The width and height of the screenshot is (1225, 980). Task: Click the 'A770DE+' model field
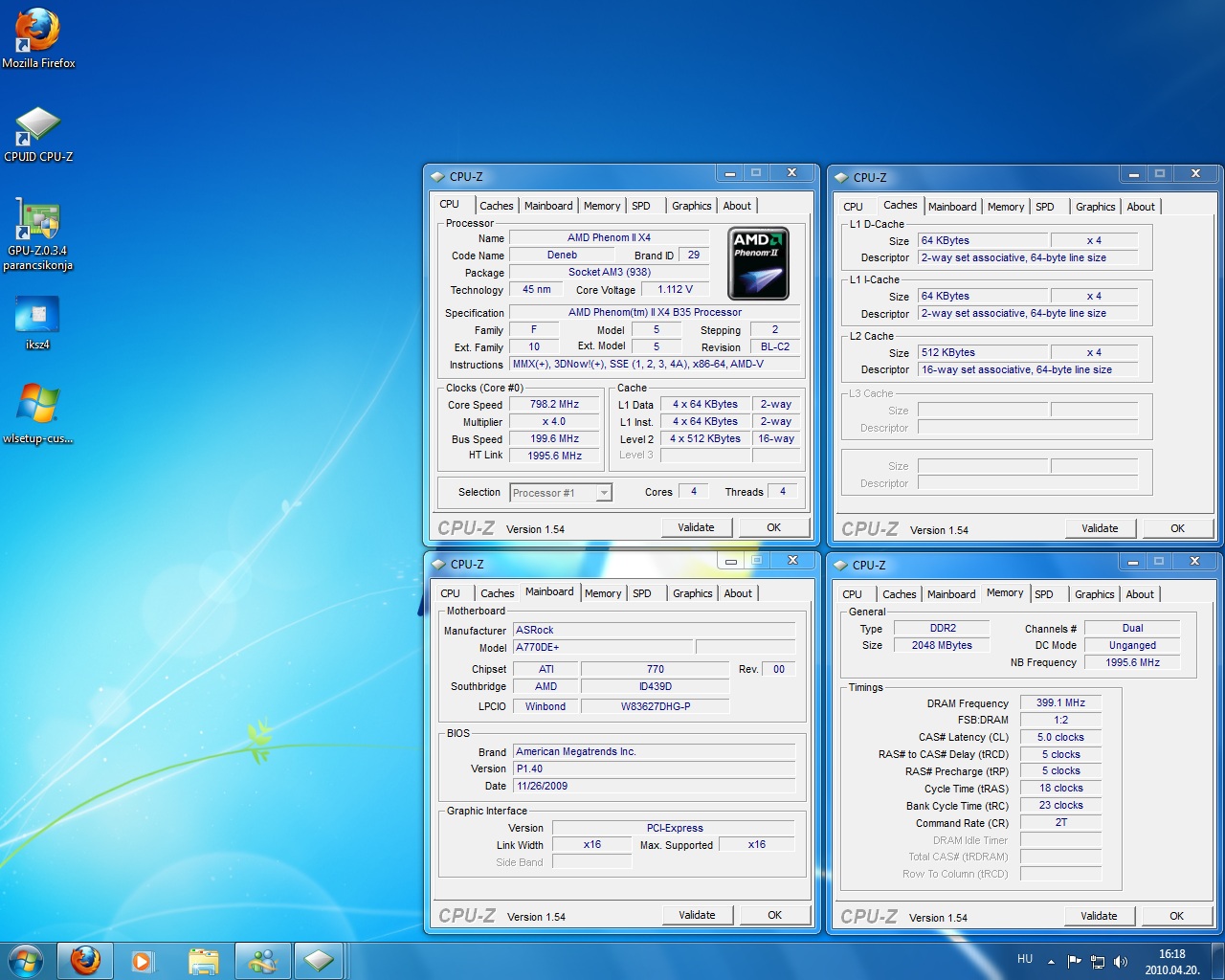(603, 647)
